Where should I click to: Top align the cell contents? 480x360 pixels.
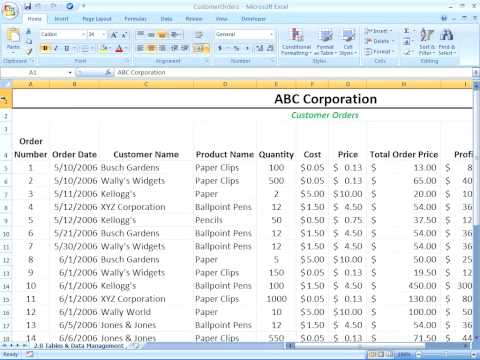(x=141, y=34)
